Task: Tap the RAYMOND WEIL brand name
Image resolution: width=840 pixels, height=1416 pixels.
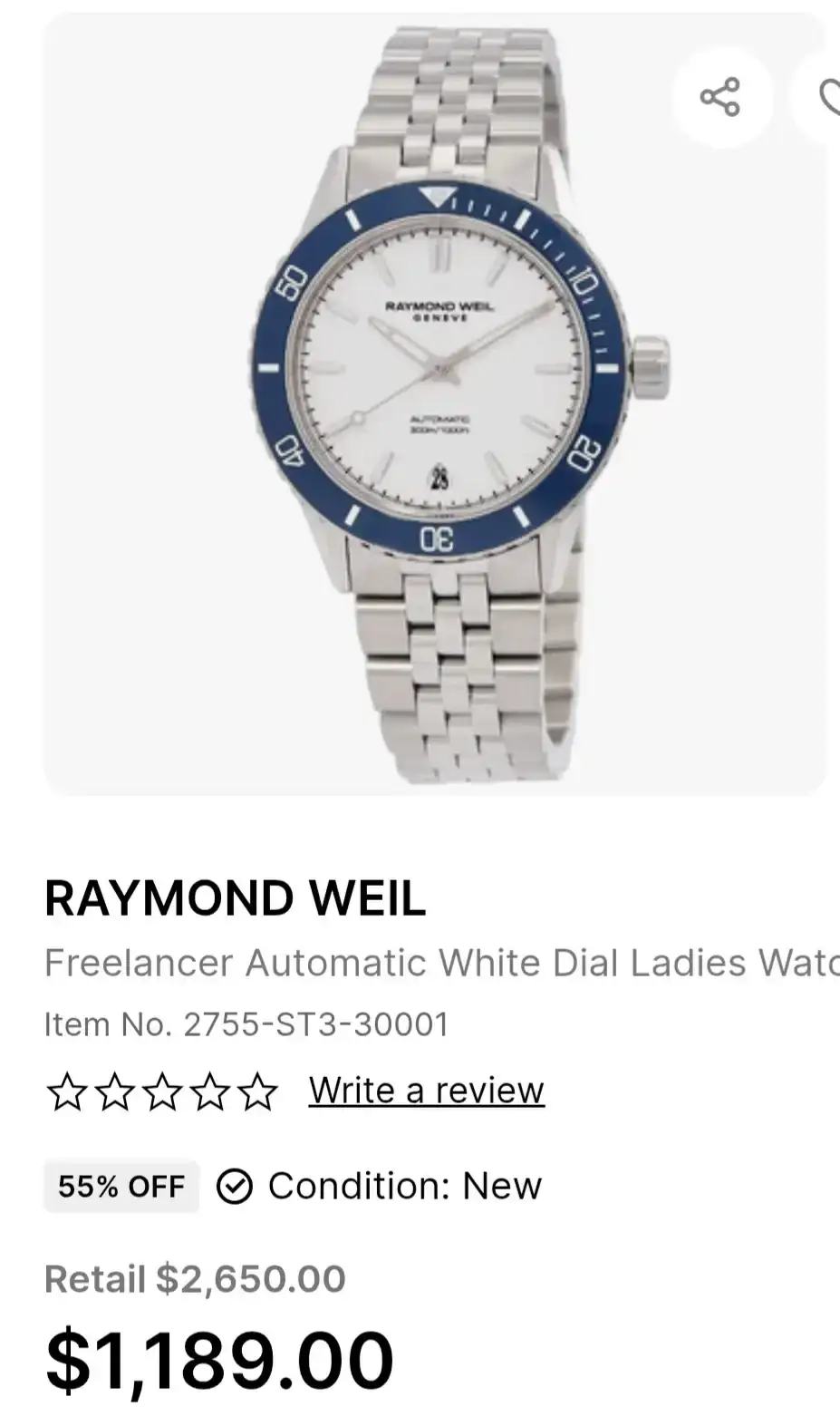Action: 235,899
